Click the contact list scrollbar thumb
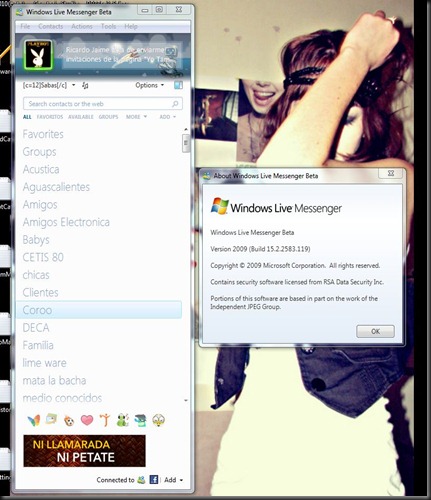 pos(186,143)
